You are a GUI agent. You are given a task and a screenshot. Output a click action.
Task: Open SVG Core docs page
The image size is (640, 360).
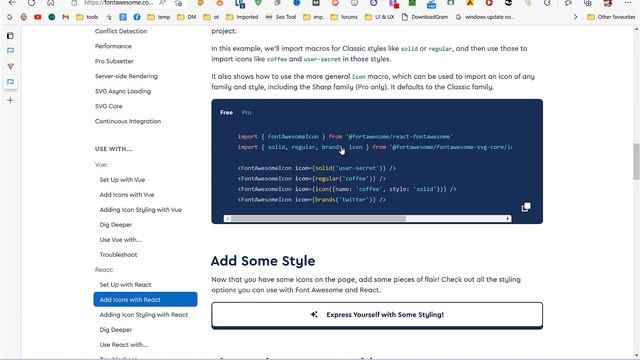[109, 106]
